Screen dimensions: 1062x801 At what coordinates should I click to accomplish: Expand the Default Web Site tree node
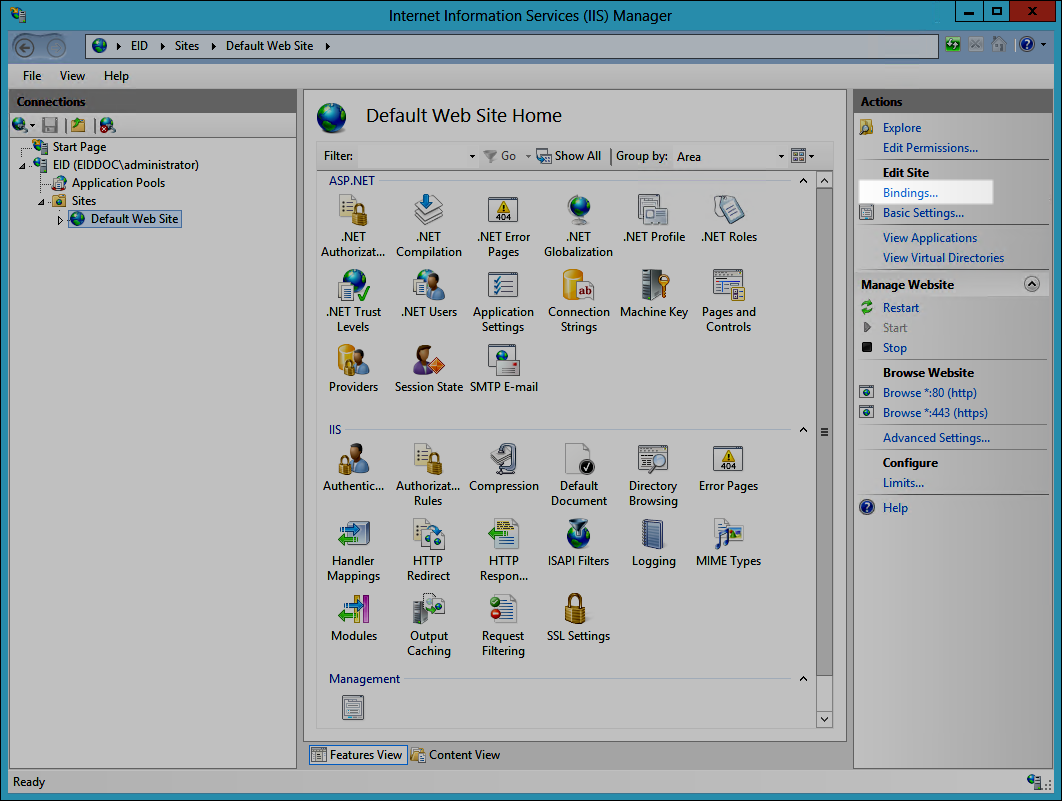pos(59,220)
